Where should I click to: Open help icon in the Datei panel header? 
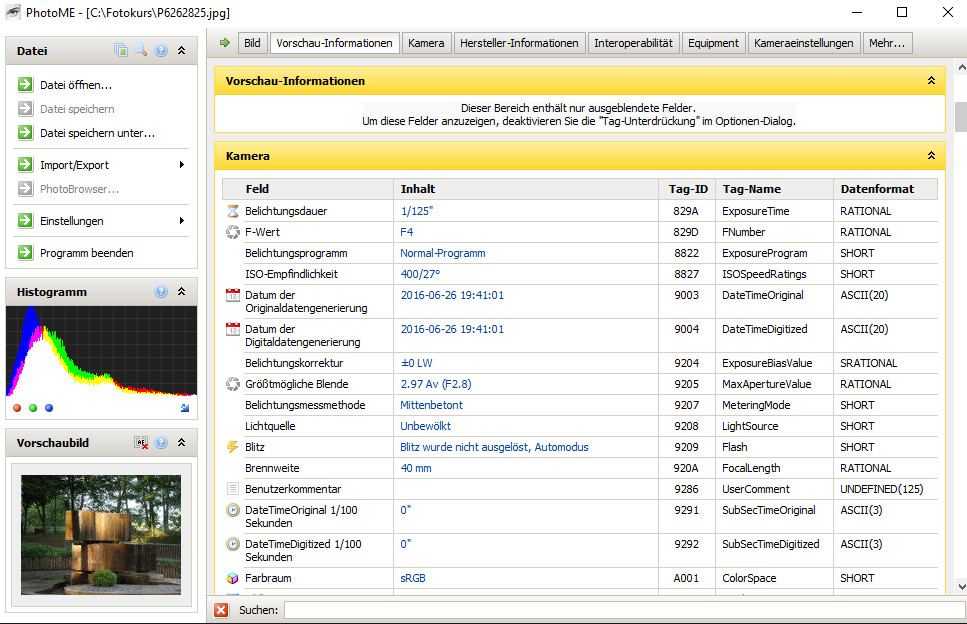coord(161,50)
